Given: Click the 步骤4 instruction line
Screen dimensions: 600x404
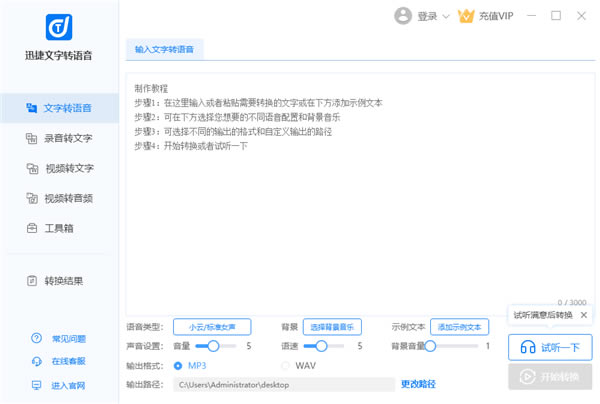Looking at the screenshot, I should pyautogui.click(x=191, y=146).
